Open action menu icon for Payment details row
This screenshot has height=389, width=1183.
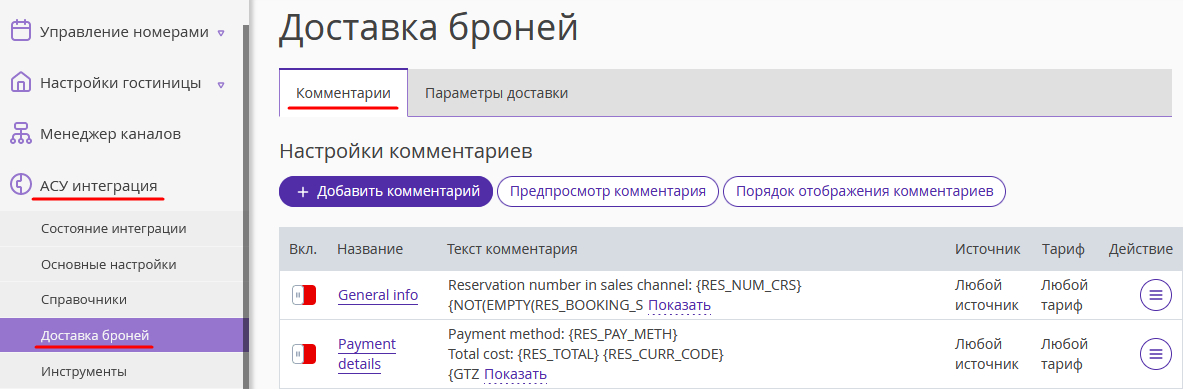coord(1155,353)
